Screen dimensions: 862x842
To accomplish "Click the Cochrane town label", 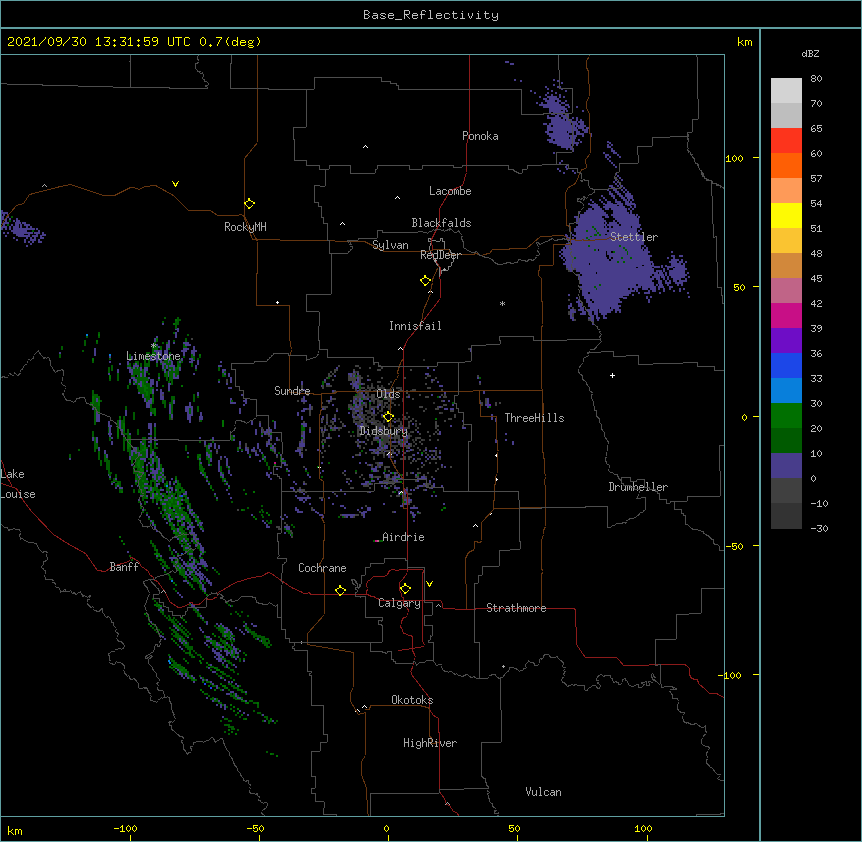I will (322, 568).
